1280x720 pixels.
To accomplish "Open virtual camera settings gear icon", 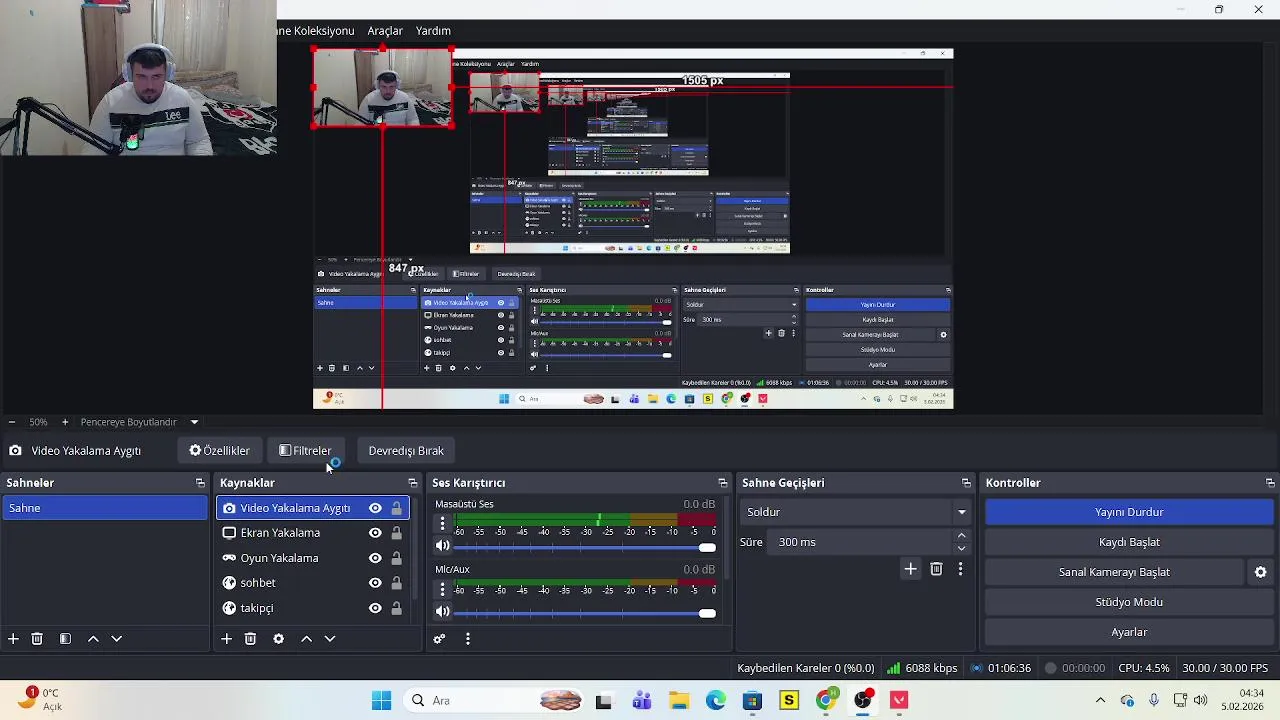I will tap(1260, 572).
